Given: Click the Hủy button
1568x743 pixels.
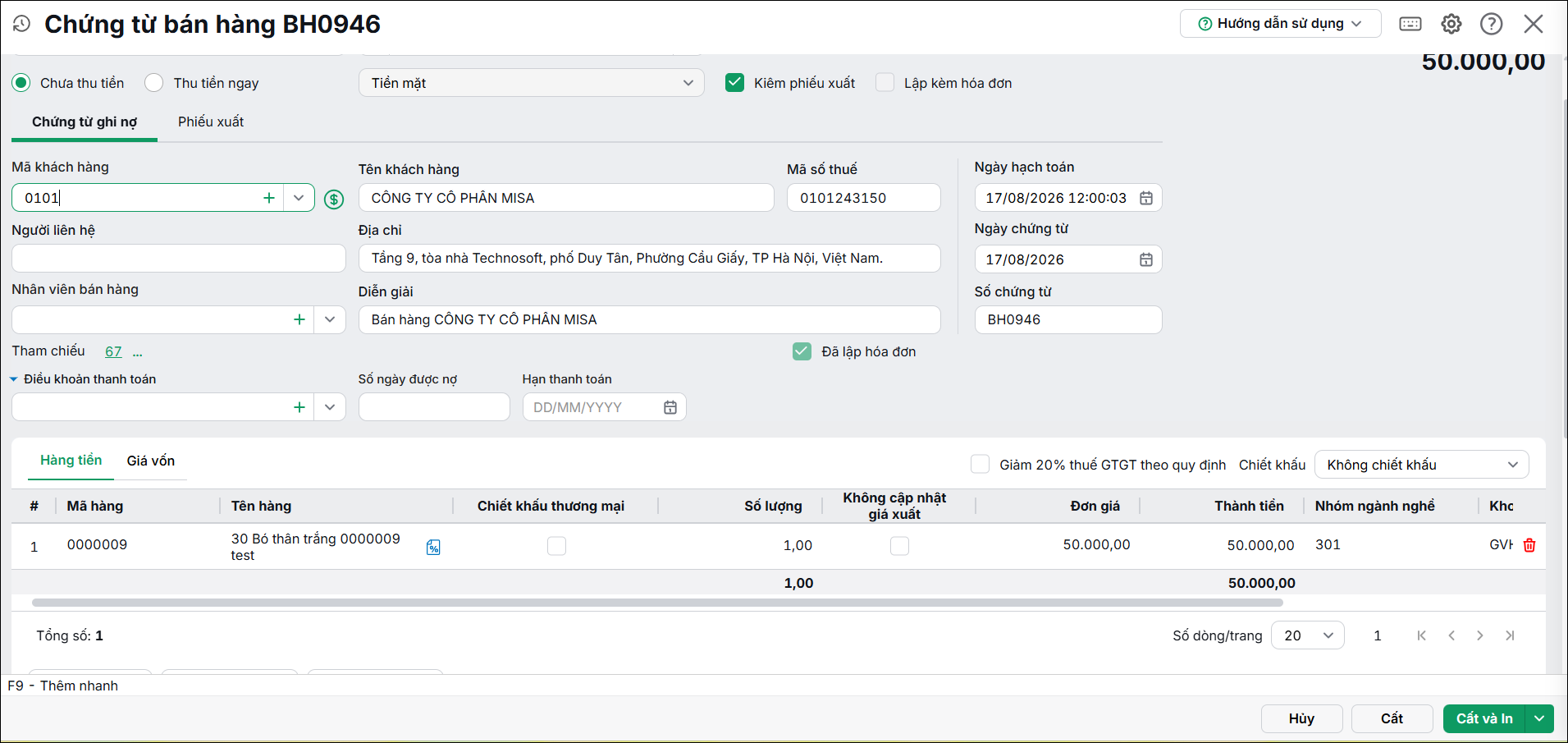Looking at the screenshot, I should [x=1301, y=718].
